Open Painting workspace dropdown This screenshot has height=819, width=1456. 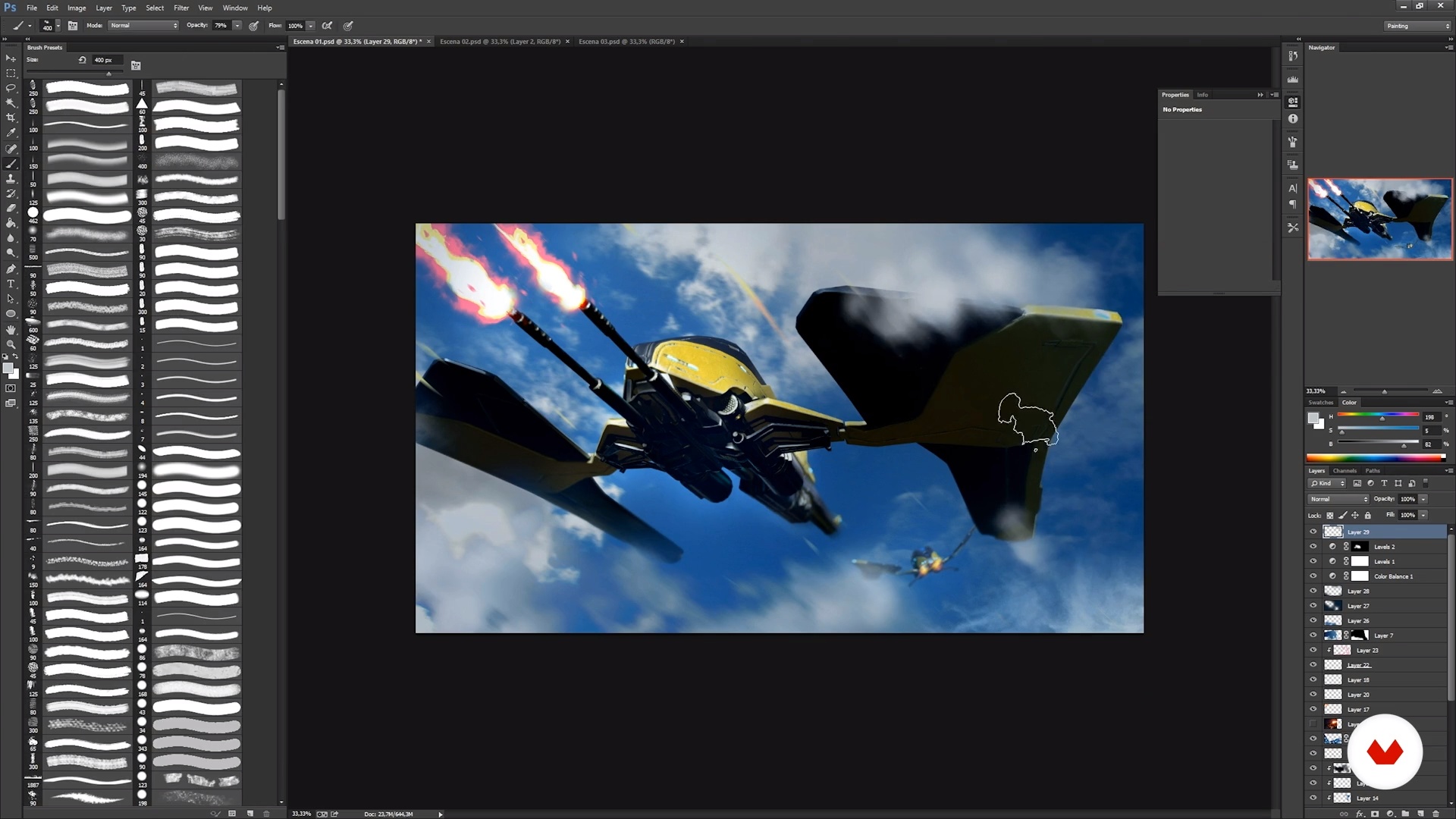pyautogui.click(x=1417, y=26)
